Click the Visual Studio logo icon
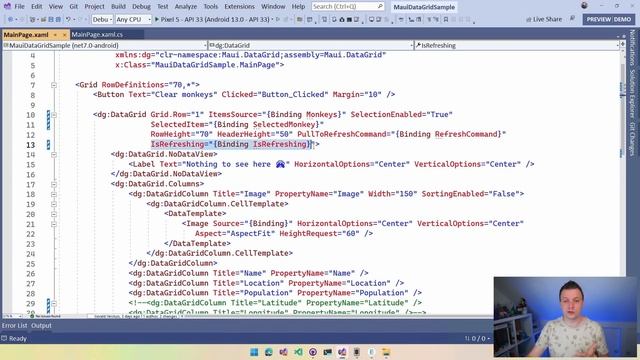 7,6
